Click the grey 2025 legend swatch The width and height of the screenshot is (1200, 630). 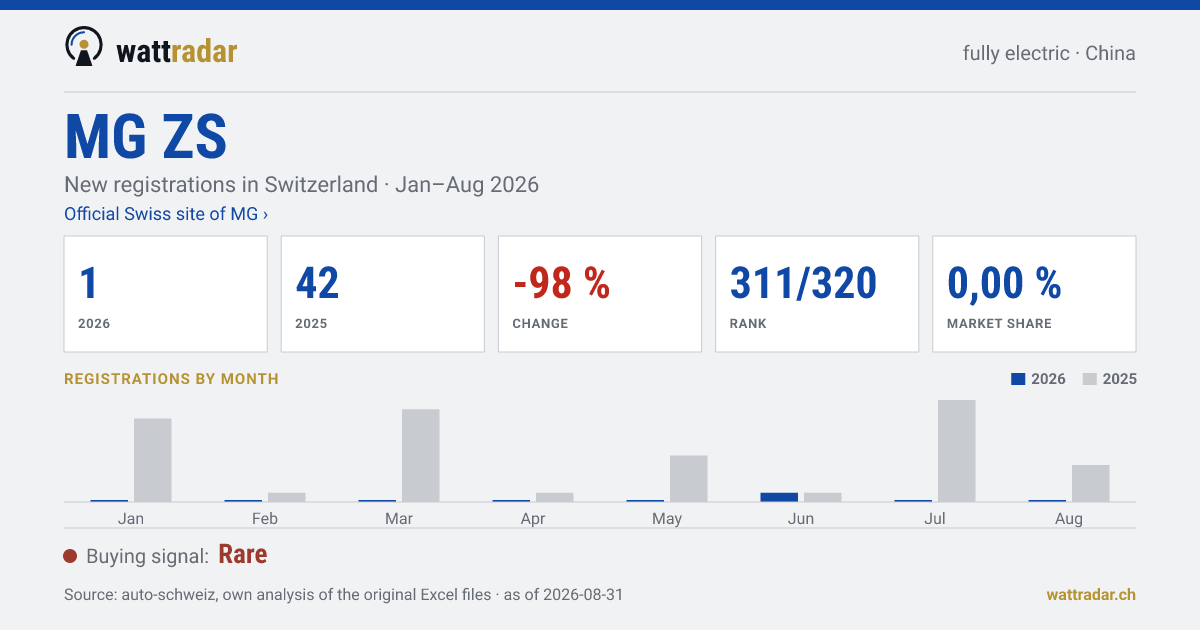[x=1090, y=379]
